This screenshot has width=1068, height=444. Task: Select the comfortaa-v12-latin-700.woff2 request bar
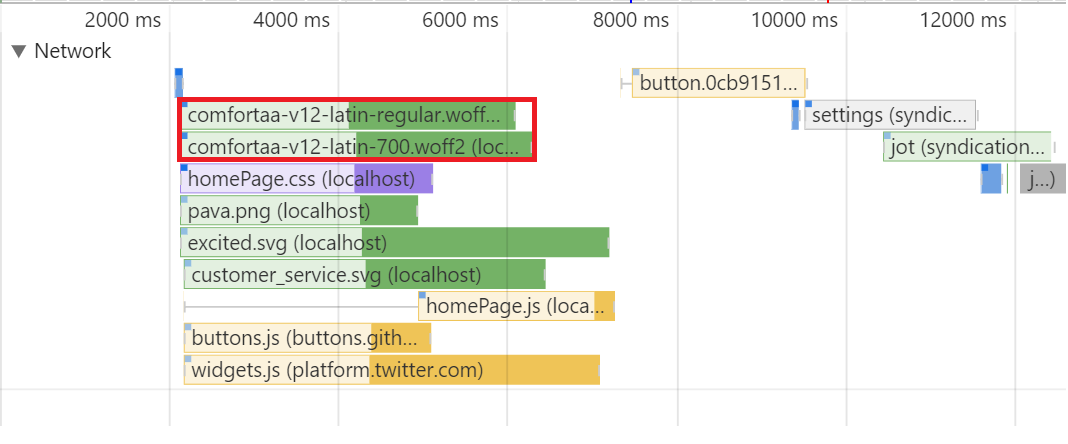click(x=356, y=147)
